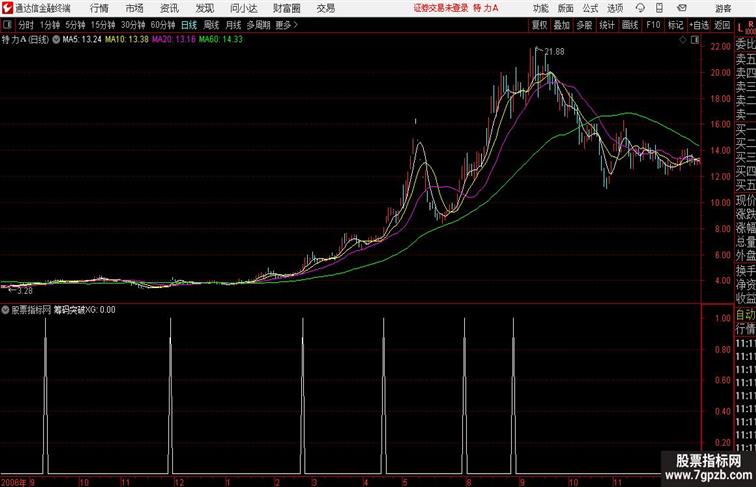The width and height of the screenshot is (756, 487).
Task: Click the Tongdaxin red logo icon
Action: [x=7, y=8]
